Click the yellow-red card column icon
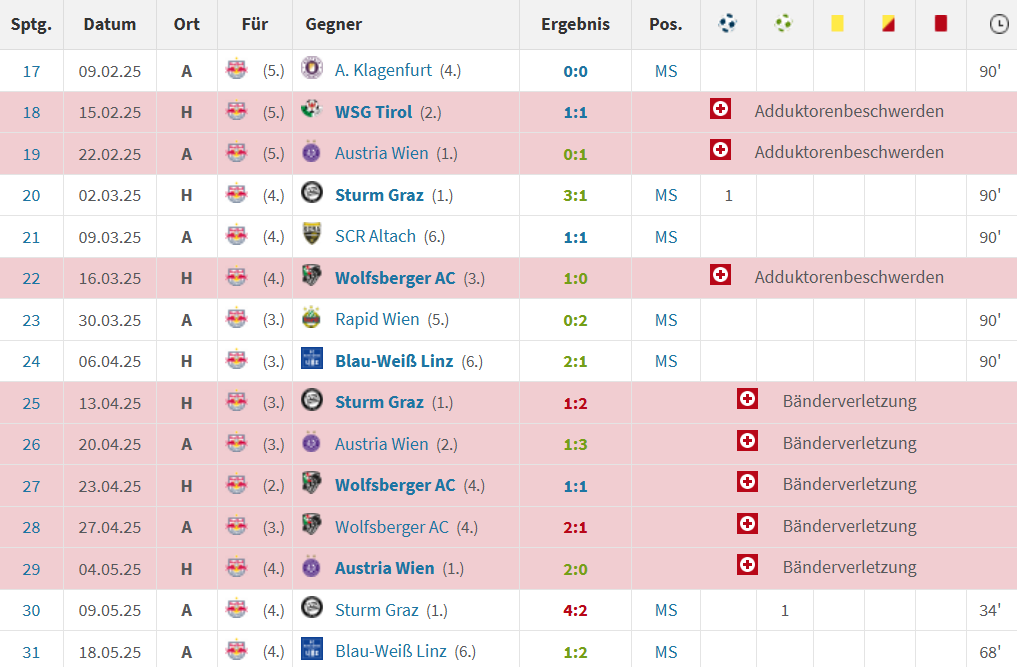This screenshot has height=667, width=1017. [889, 24]
